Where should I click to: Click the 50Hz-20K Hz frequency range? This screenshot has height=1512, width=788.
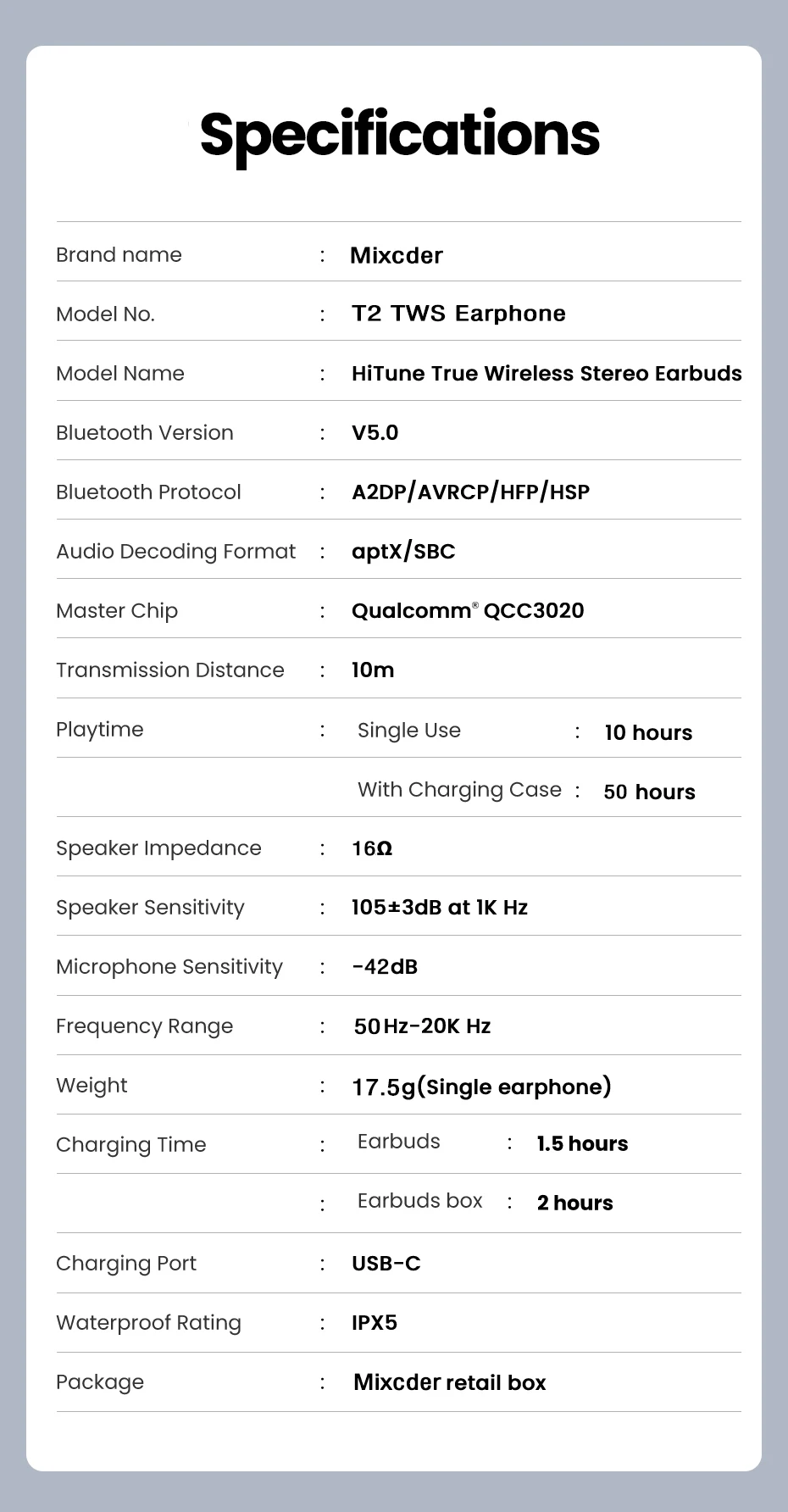pyautogui.click(x=422, y=1026)
